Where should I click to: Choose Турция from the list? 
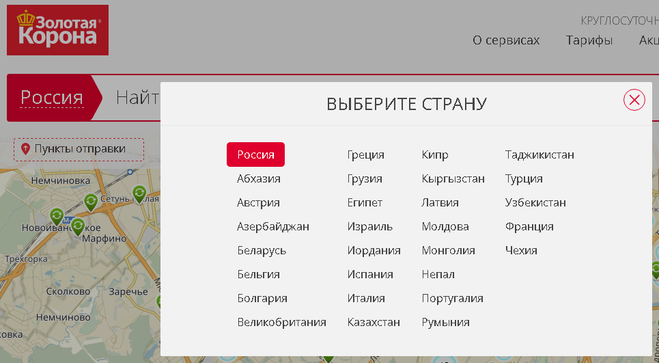(x=524, y=179)
